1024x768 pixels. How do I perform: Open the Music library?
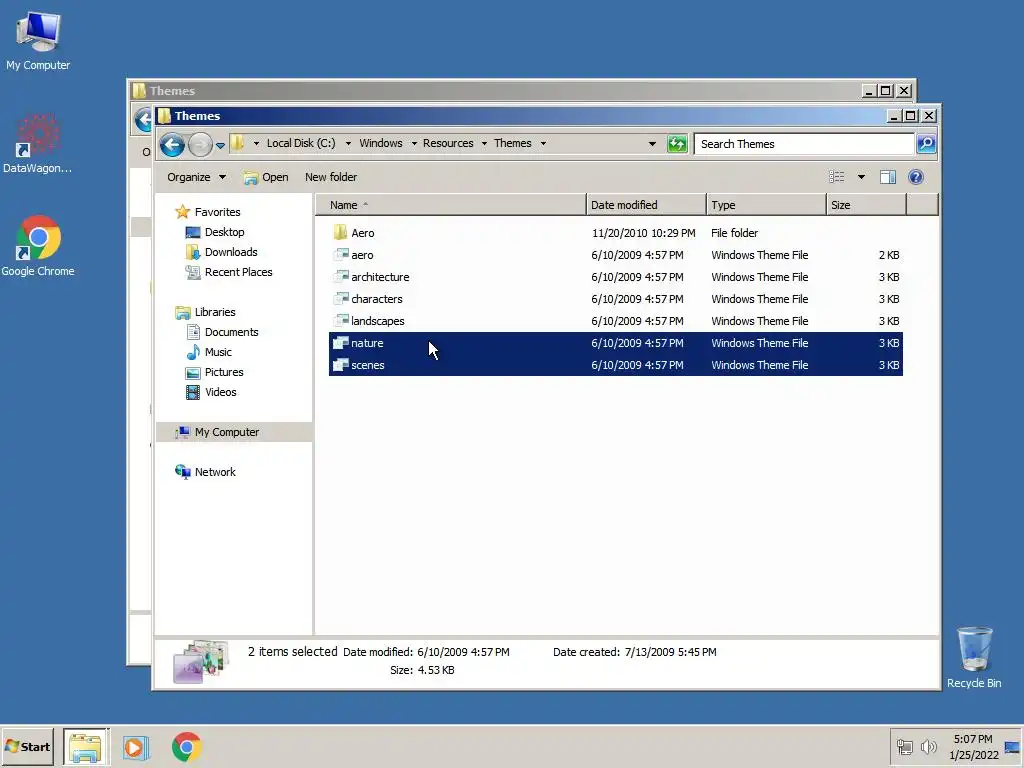[209, 352]
